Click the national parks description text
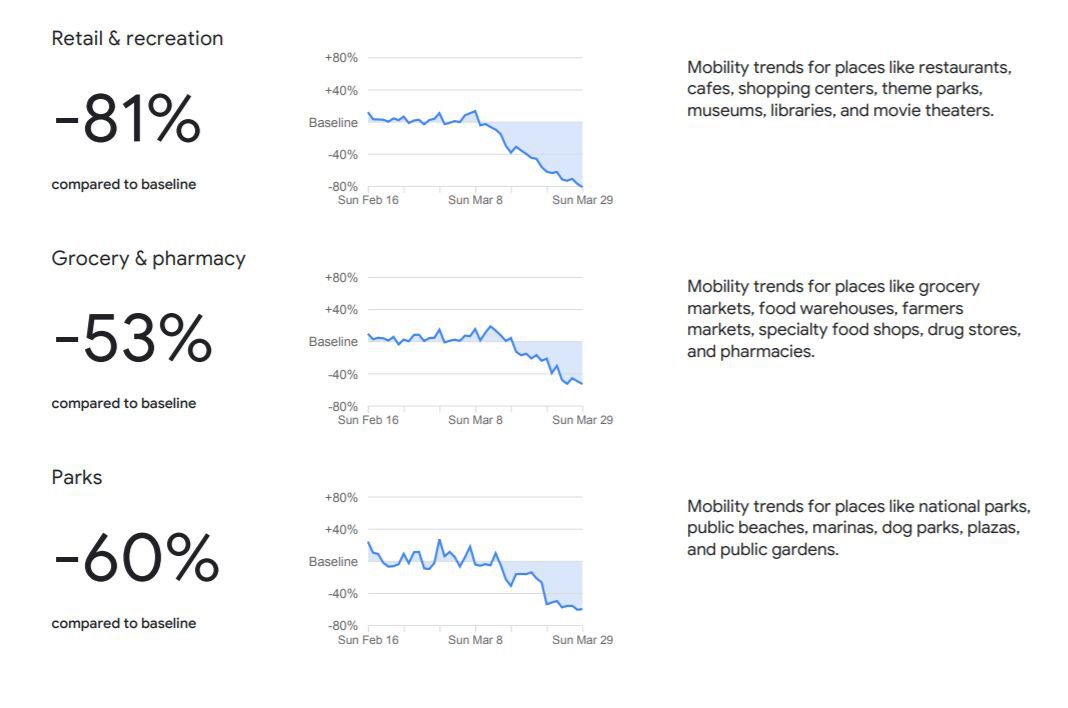This screenshot has height=708, width=1068. 858,528
